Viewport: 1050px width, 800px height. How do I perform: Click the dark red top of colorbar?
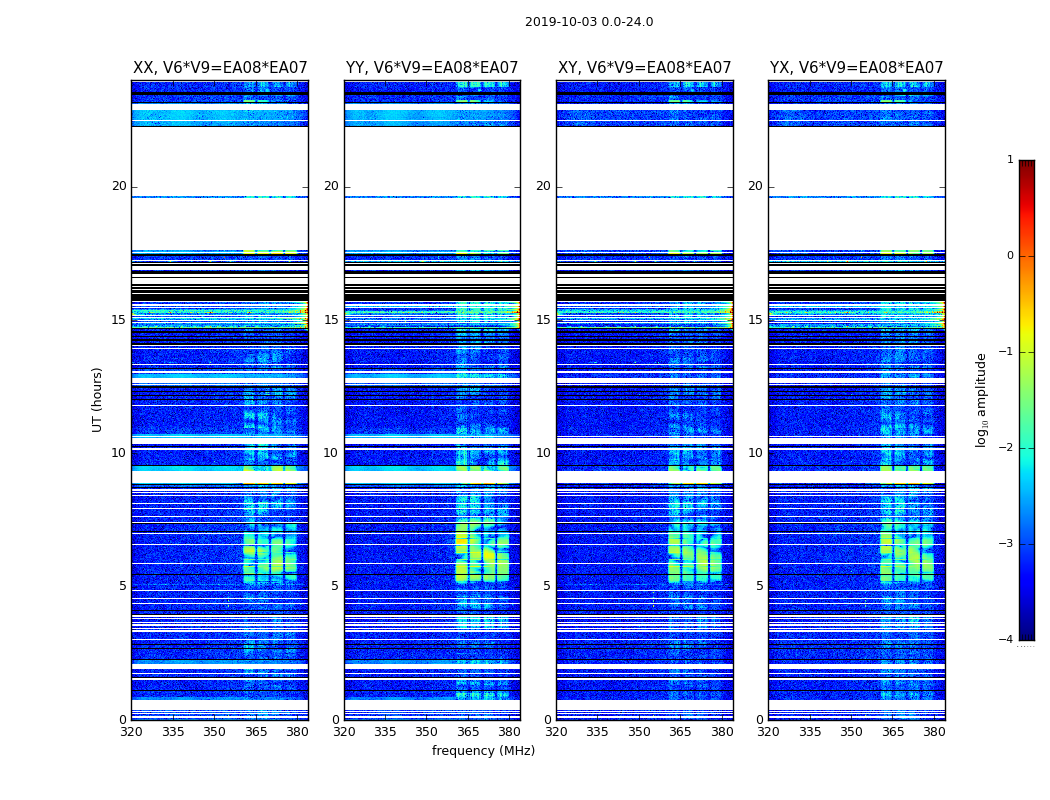1026,165
